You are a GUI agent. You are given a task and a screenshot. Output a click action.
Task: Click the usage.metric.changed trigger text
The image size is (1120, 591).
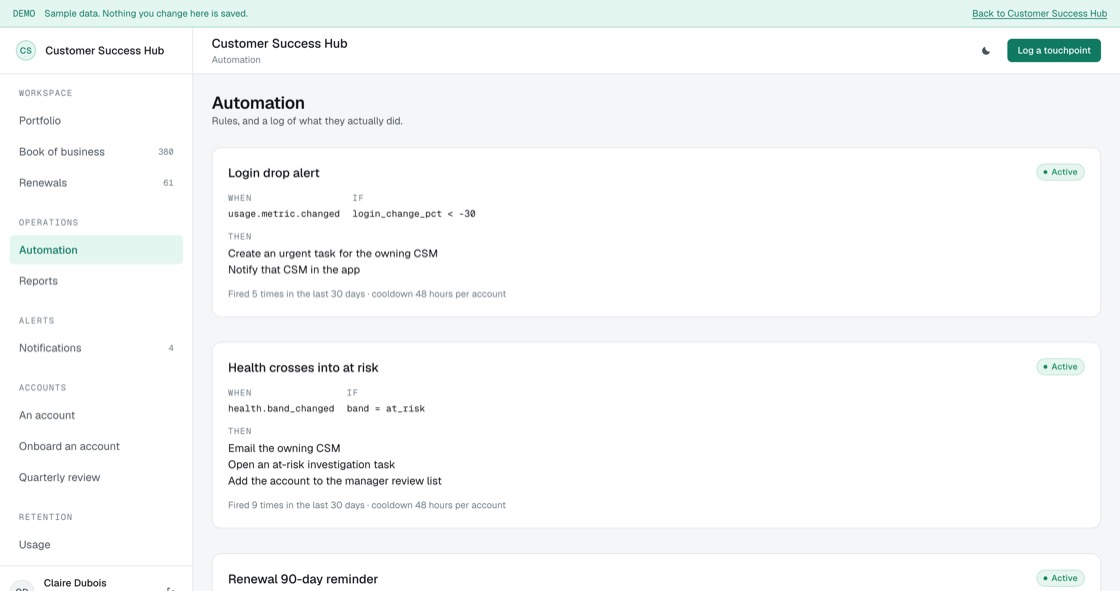[x=284, y=214]
